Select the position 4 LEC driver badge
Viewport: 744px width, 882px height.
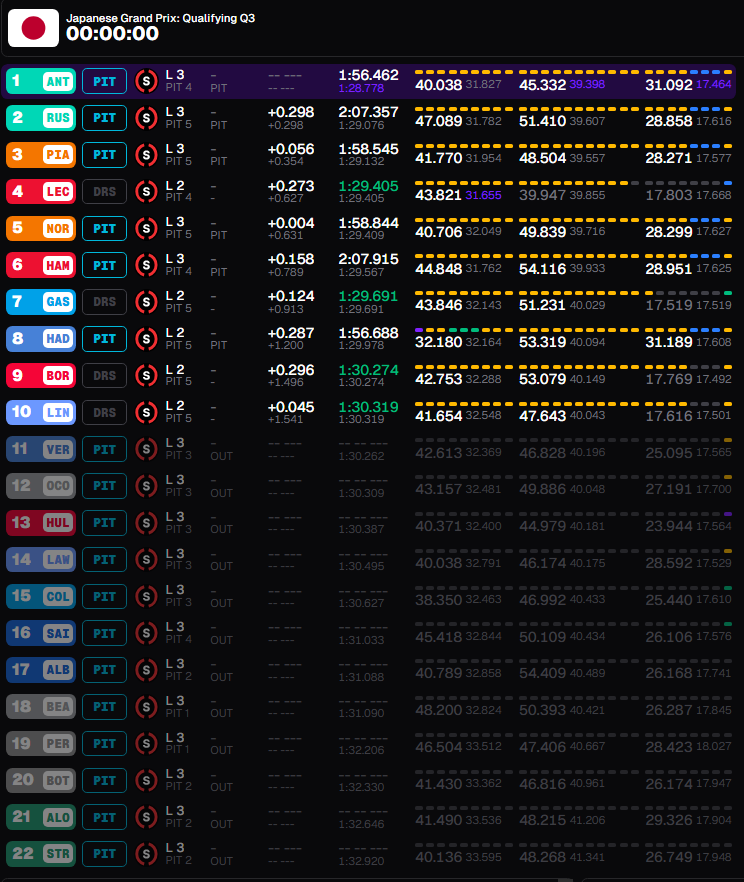(x=41, y=192)
